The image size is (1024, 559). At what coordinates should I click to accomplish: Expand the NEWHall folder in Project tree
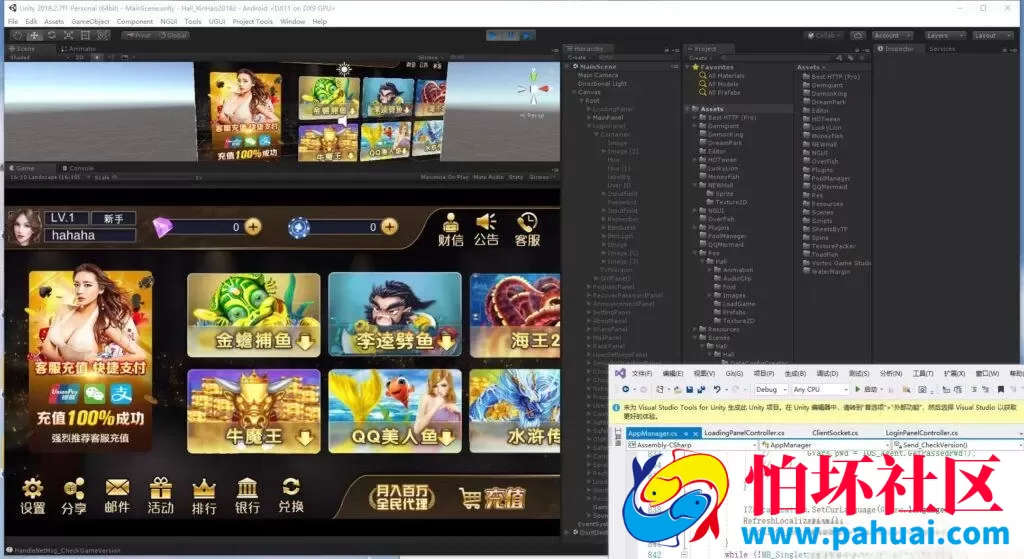696,185
